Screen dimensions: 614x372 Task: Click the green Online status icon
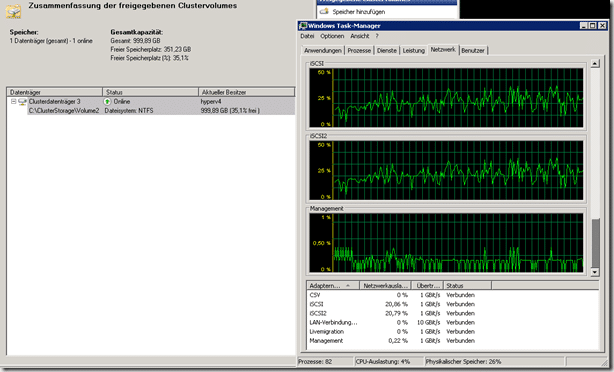click(107, 101)
